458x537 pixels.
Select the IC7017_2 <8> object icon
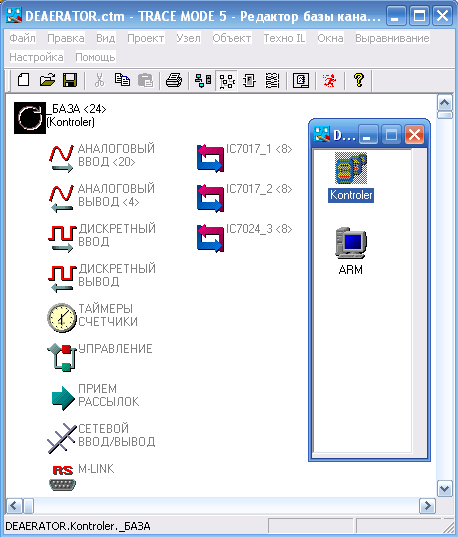pos(210,198)
